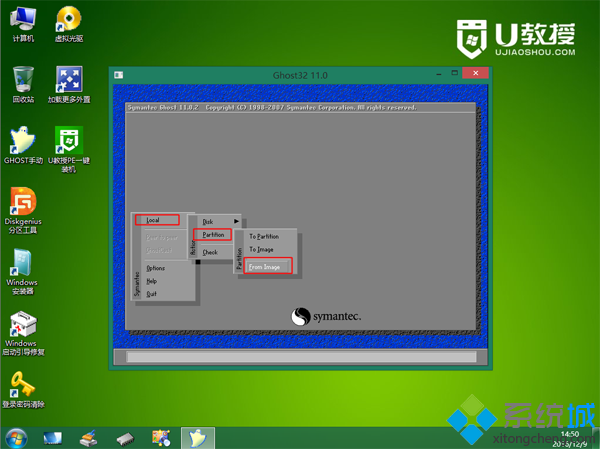This screenshot has width=600, height=449.
Task: Minimize the Ghost32 11.0 window
Action: pyautogui.click(x=439, y=73)
